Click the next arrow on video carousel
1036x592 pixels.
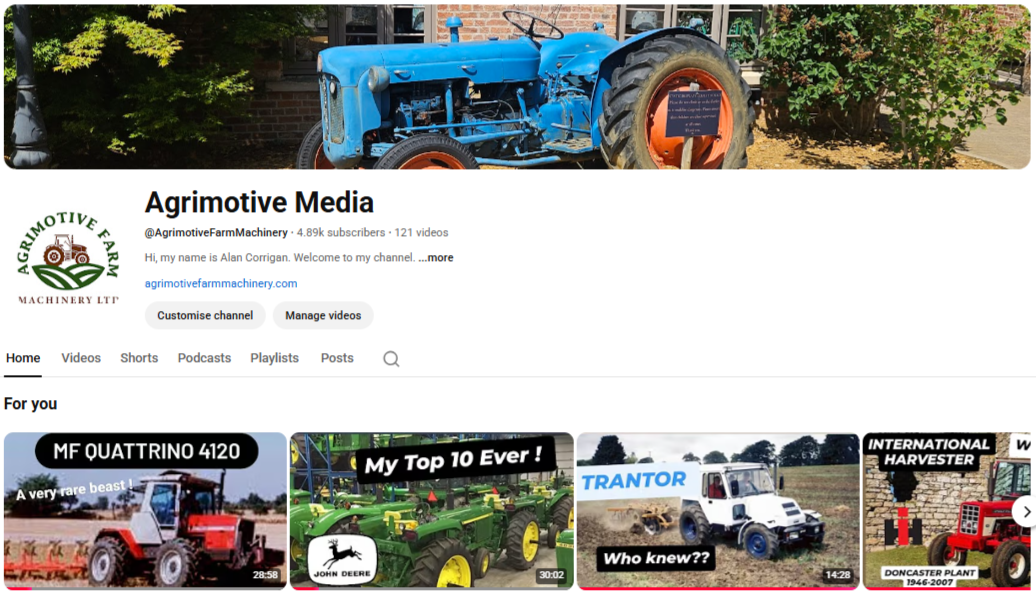pos(1025,512)
